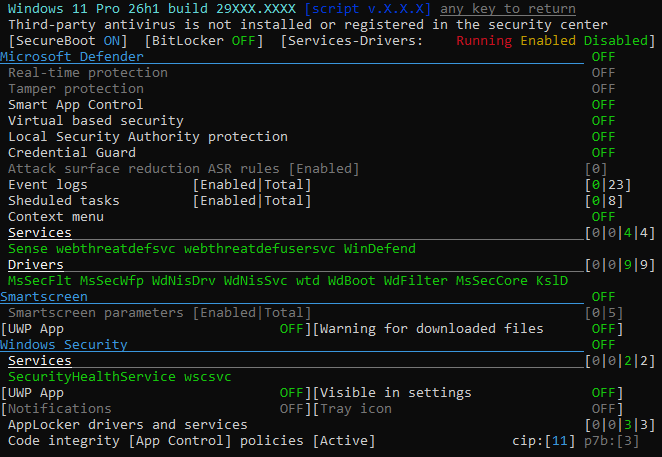Screen dimensions: 662x457
Task: Select the 'Smart App Control' line
Action: click(76, 105)
